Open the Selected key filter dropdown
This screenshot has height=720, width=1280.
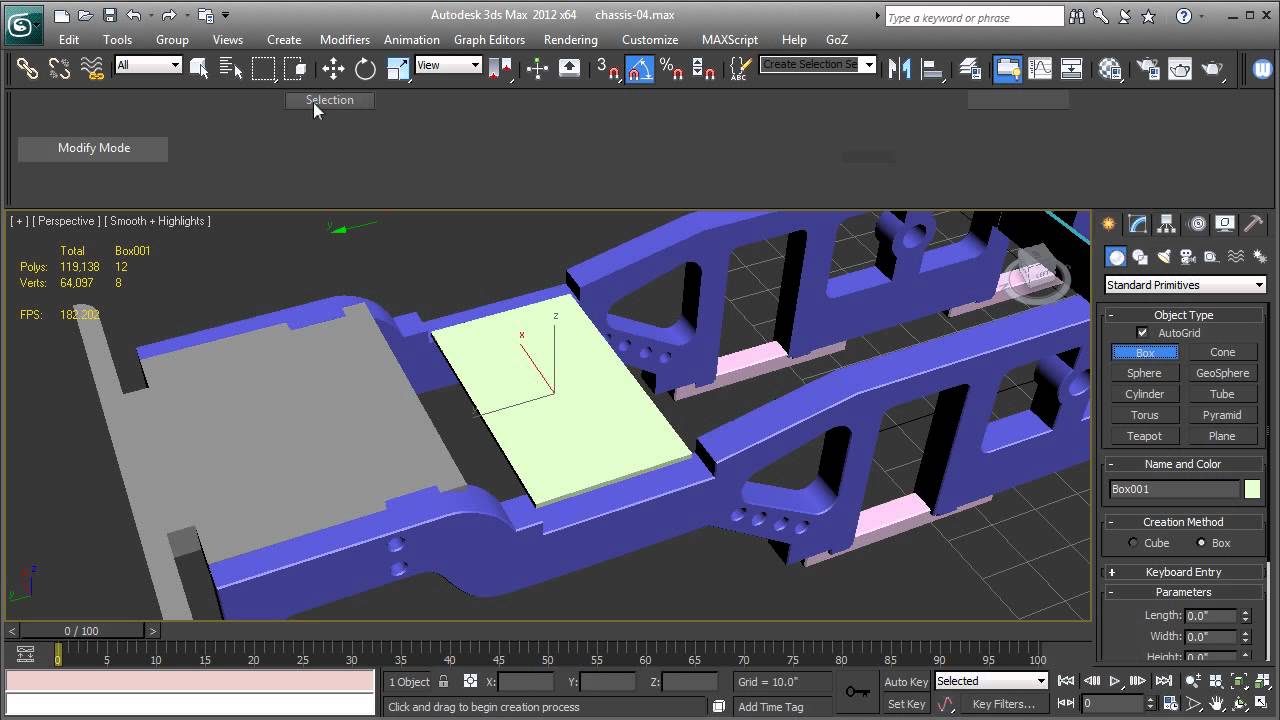tap(991, 681)
